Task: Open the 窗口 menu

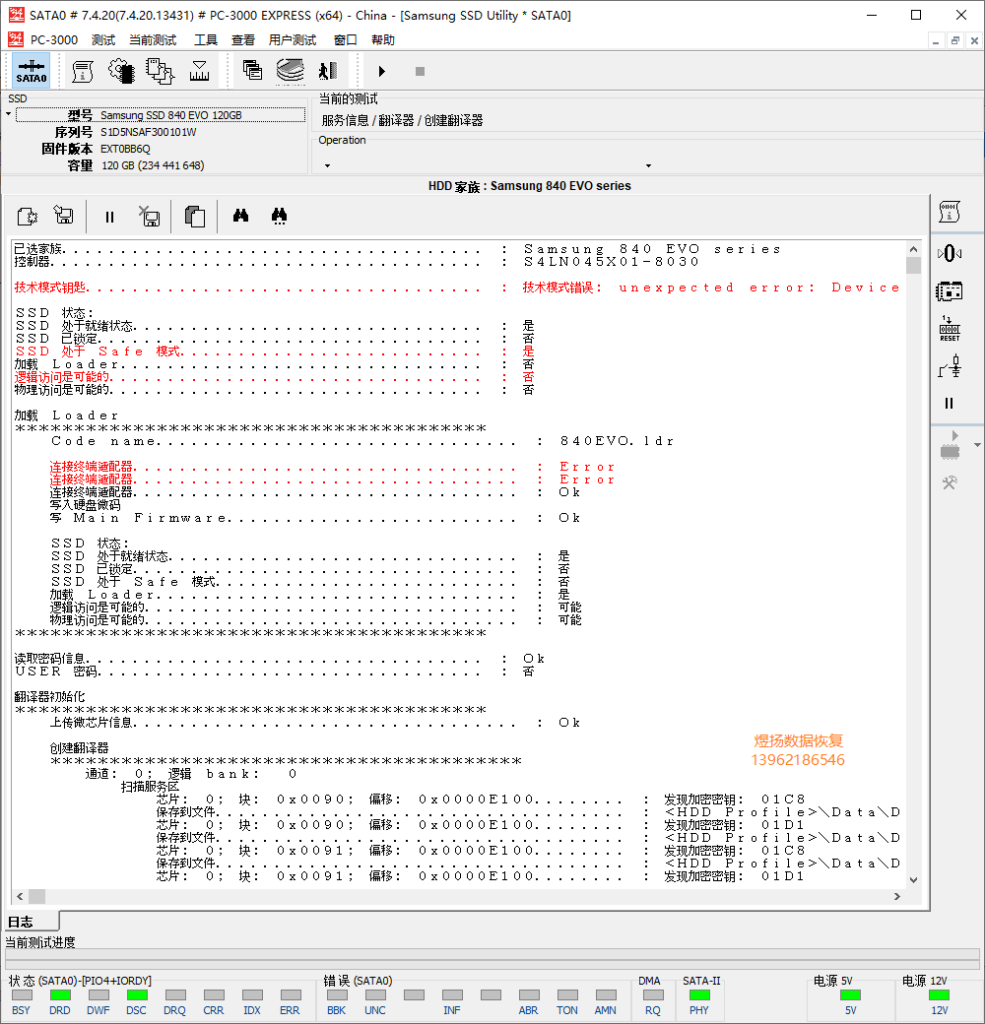Action: [x=346, y=40]
